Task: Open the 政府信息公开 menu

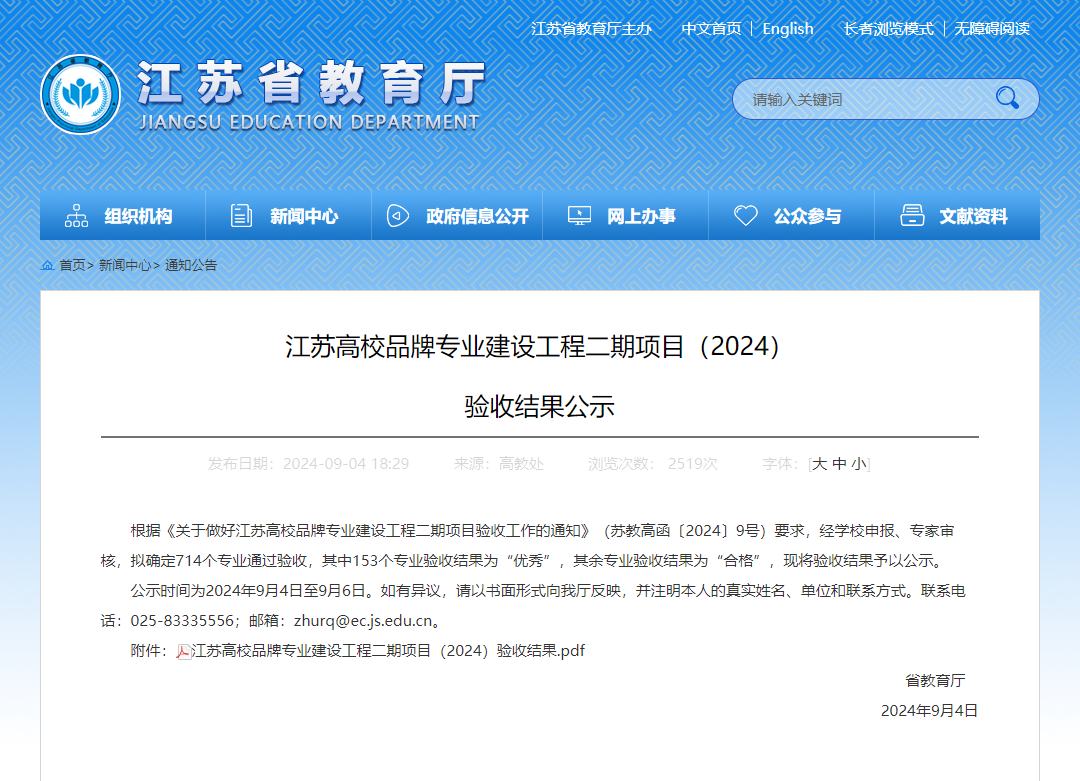Action: (x=457, y=216)
